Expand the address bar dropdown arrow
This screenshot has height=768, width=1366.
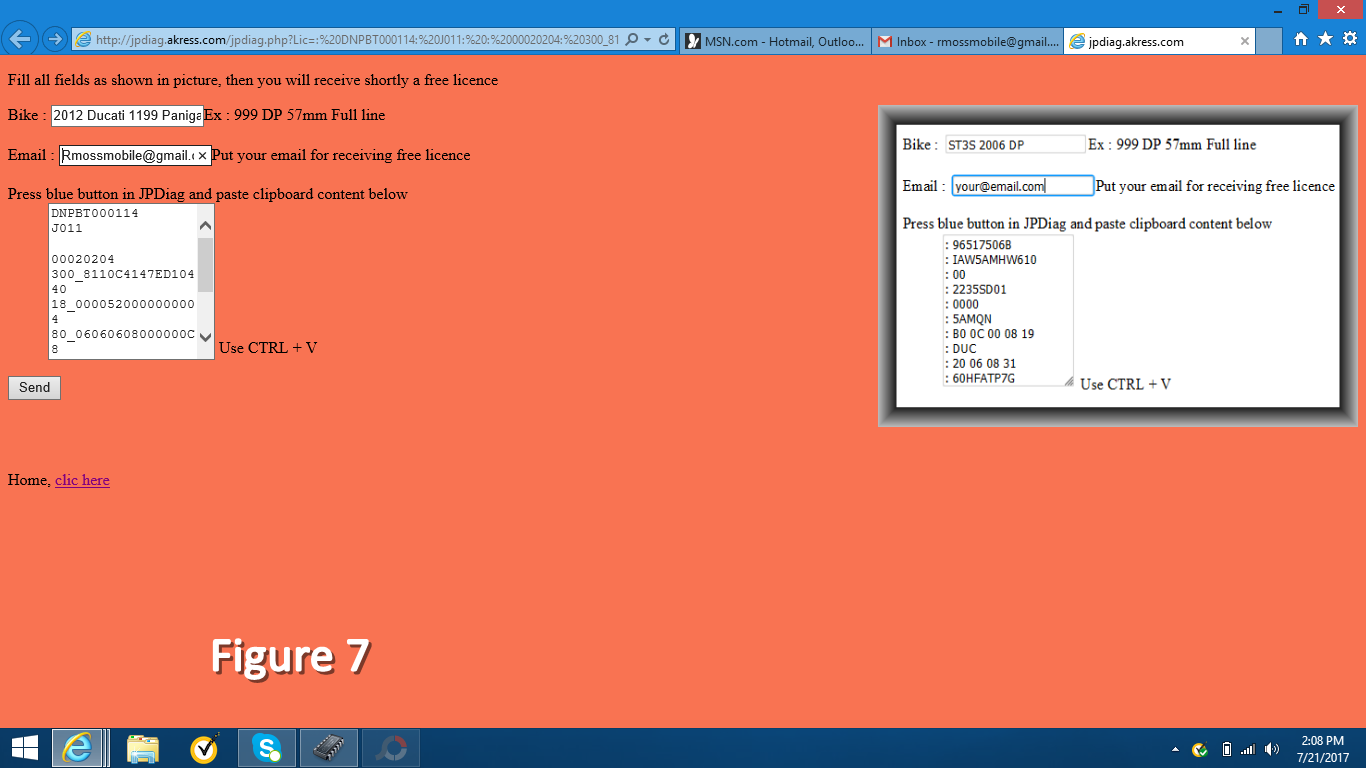coord(648,41)
